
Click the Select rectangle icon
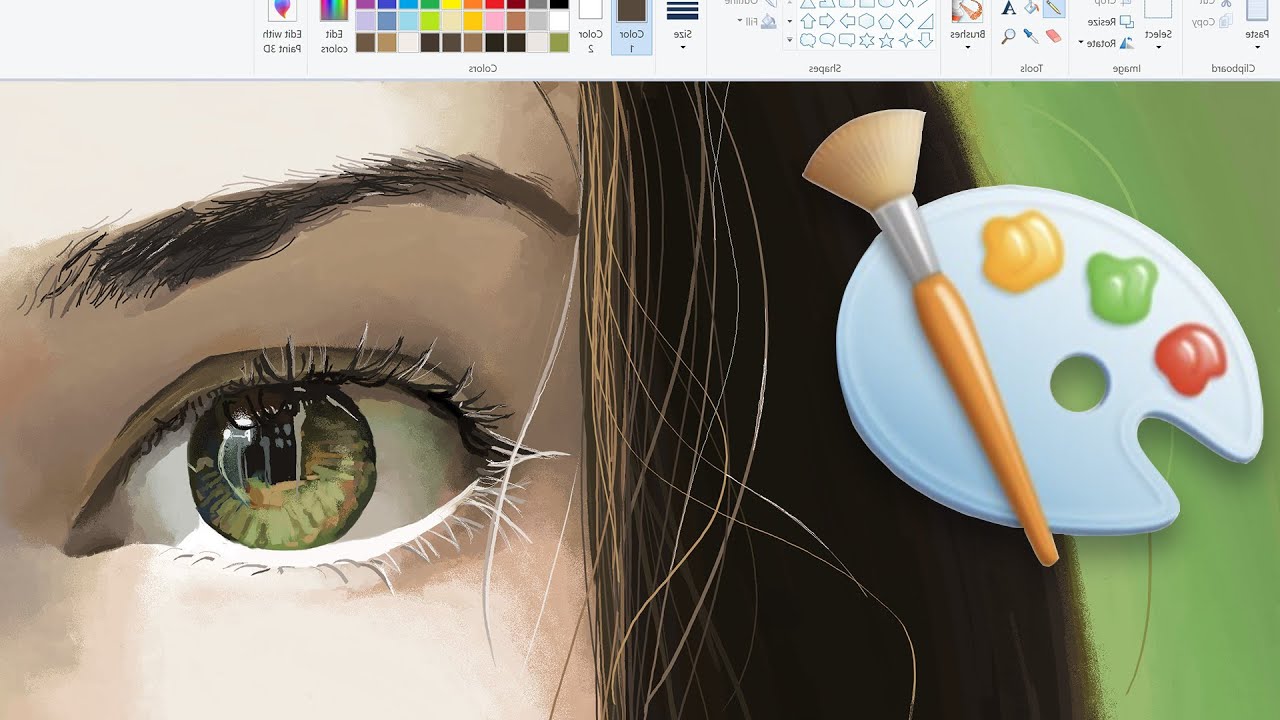click(x=1158, y=8)
